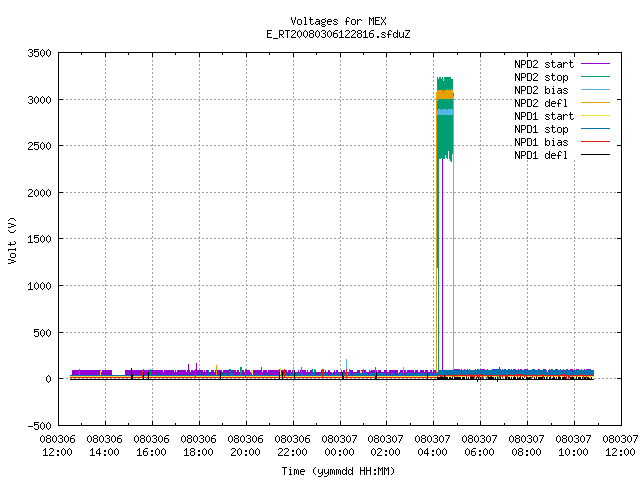The width and height of the screenshot is (640, 480).
Task: Click the 'NPD1 bias' legend label
Action: coord(541,142)
